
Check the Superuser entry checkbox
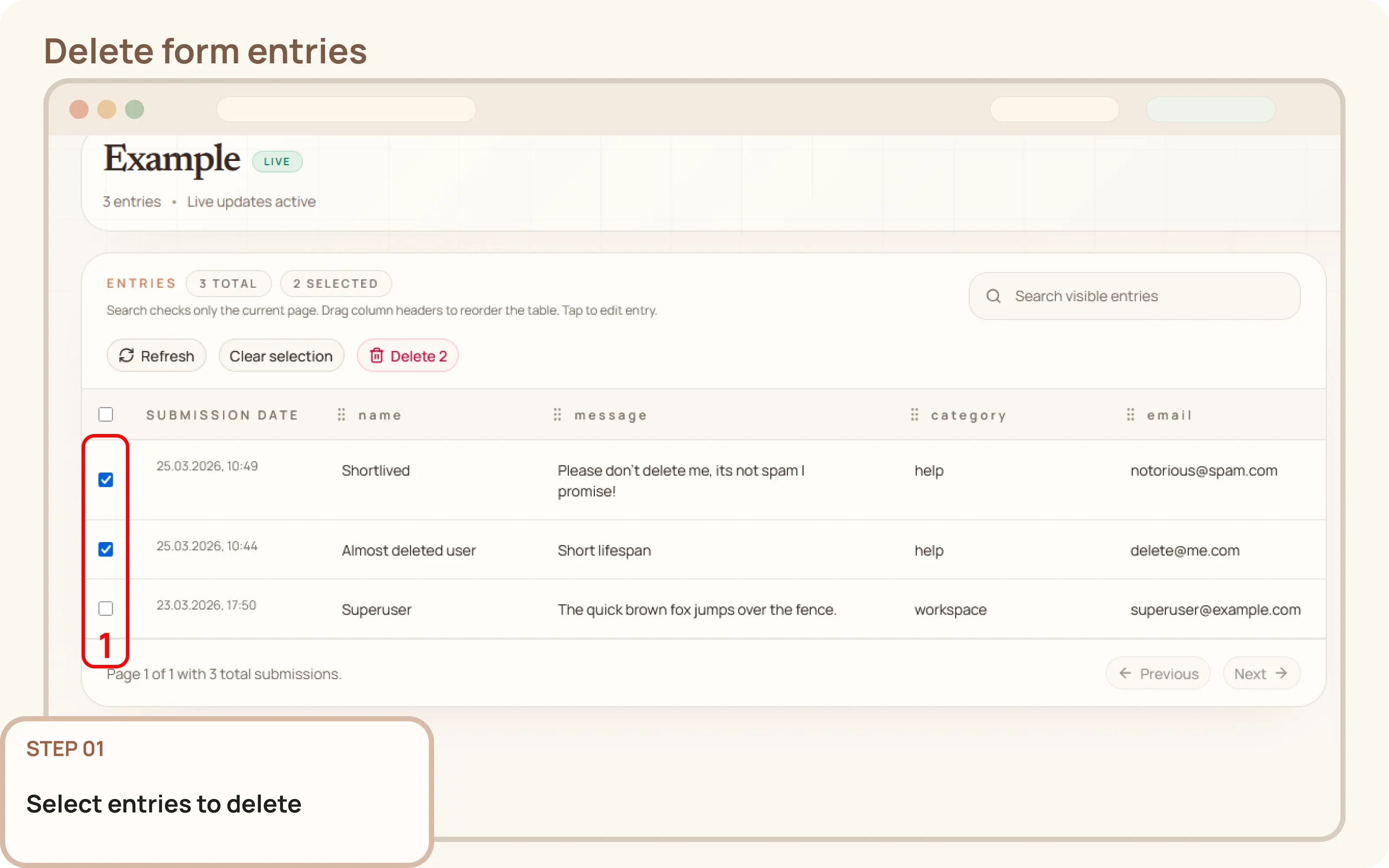pos(105,608)
